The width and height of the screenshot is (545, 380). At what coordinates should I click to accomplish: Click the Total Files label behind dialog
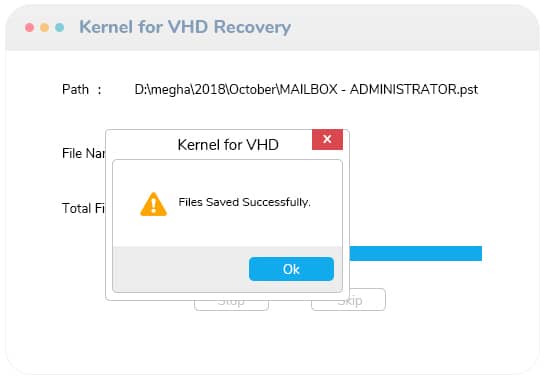click(83, 208)
